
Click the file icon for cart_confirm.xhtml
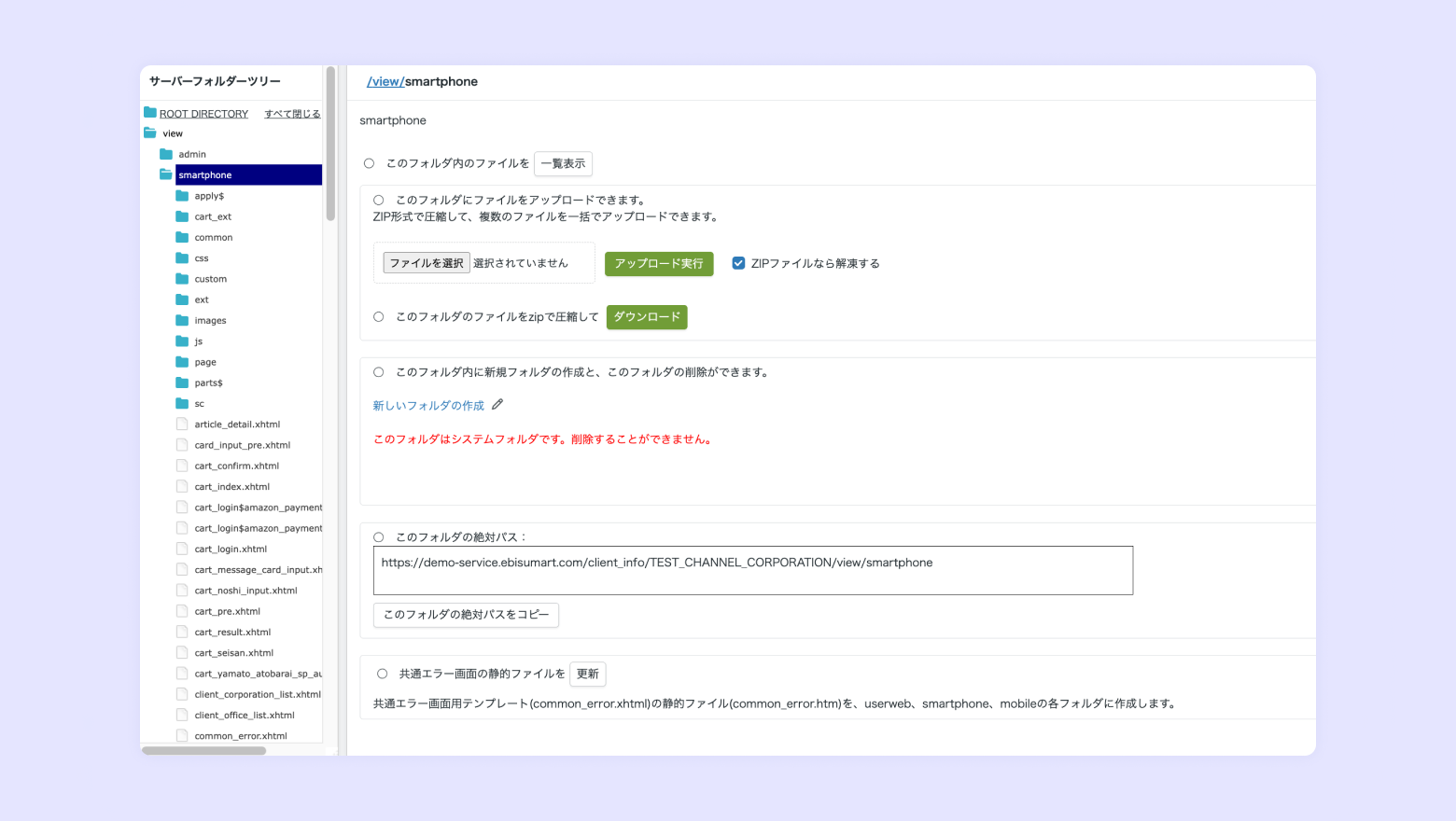[182, 466]
